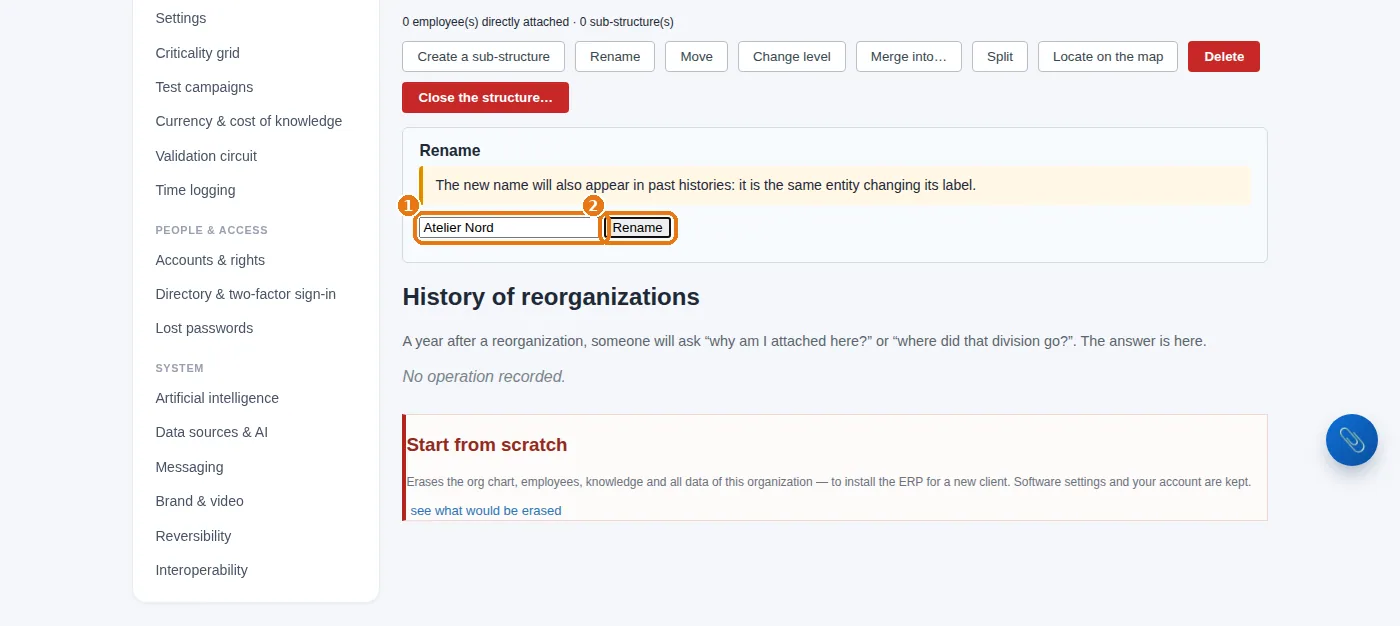Click the employees directly attached summary line
The height and width of the screenshot is (626, 1400).
point(538,22)
